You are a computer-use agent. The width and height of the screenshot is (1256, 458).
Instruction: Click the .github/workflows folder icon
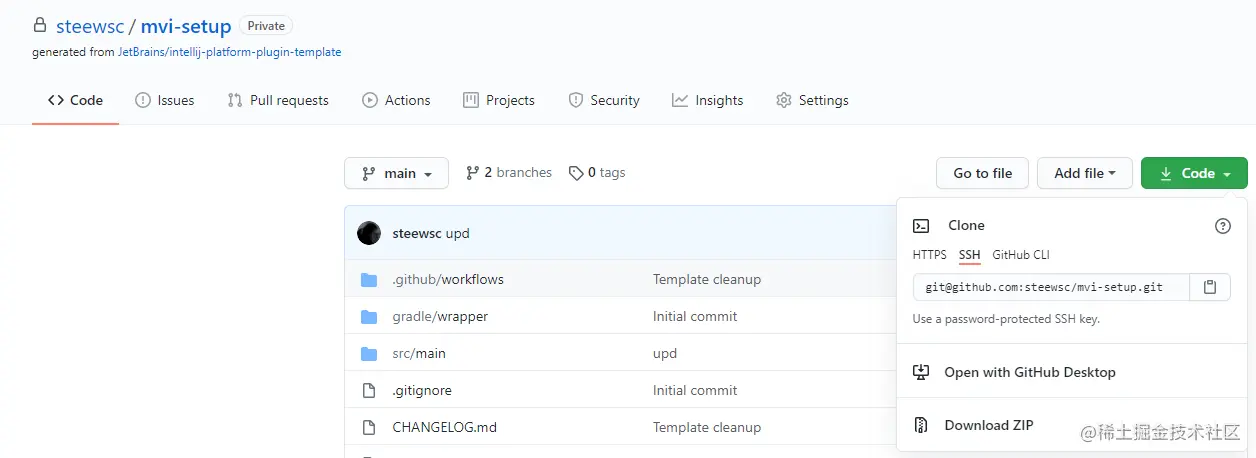click(x=369, y=280)
